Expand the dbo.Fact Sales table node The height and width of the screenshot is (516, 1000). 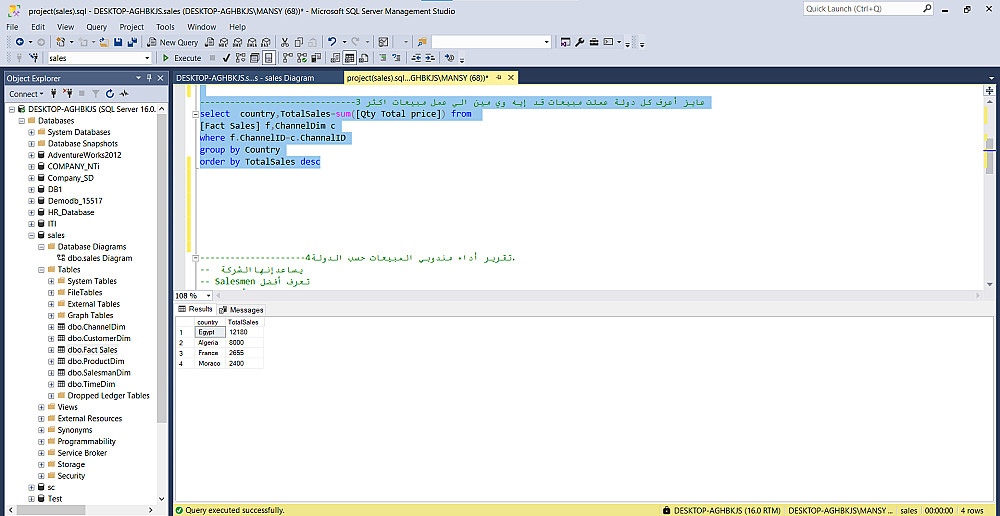pyautogui.click(x=51, y=350)
